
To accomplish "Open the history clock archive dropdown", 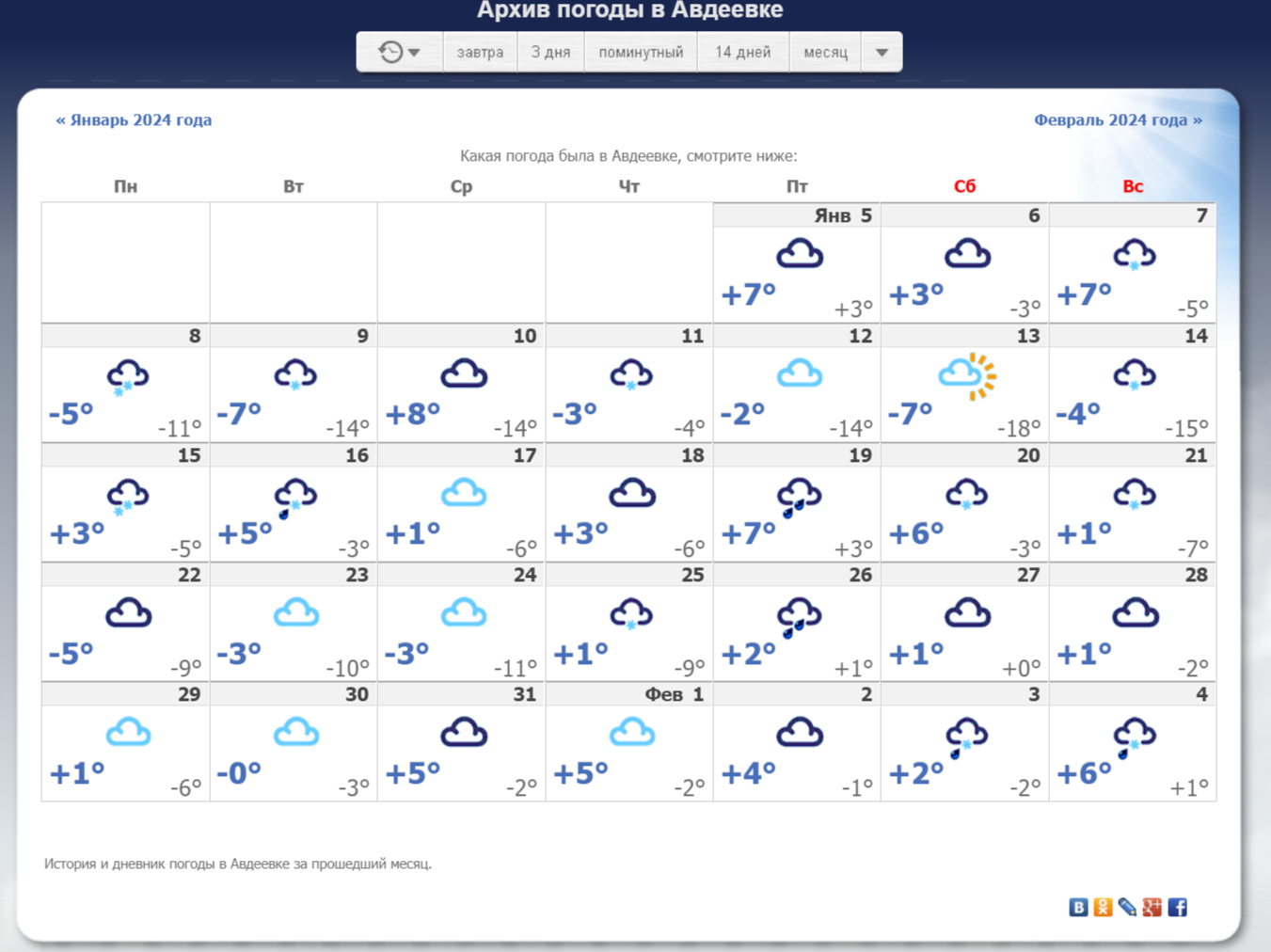I will [x=400, y=52].
